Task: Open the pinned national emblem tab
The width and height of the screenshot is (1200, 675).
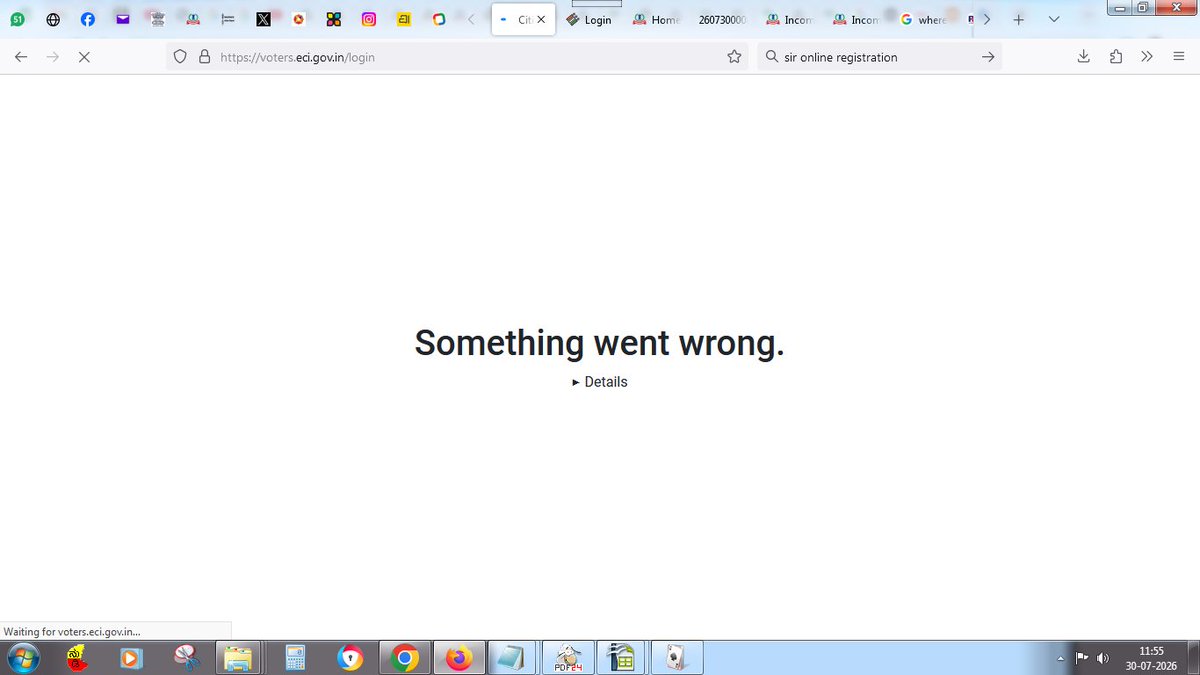Action: [x=158, y=19]
